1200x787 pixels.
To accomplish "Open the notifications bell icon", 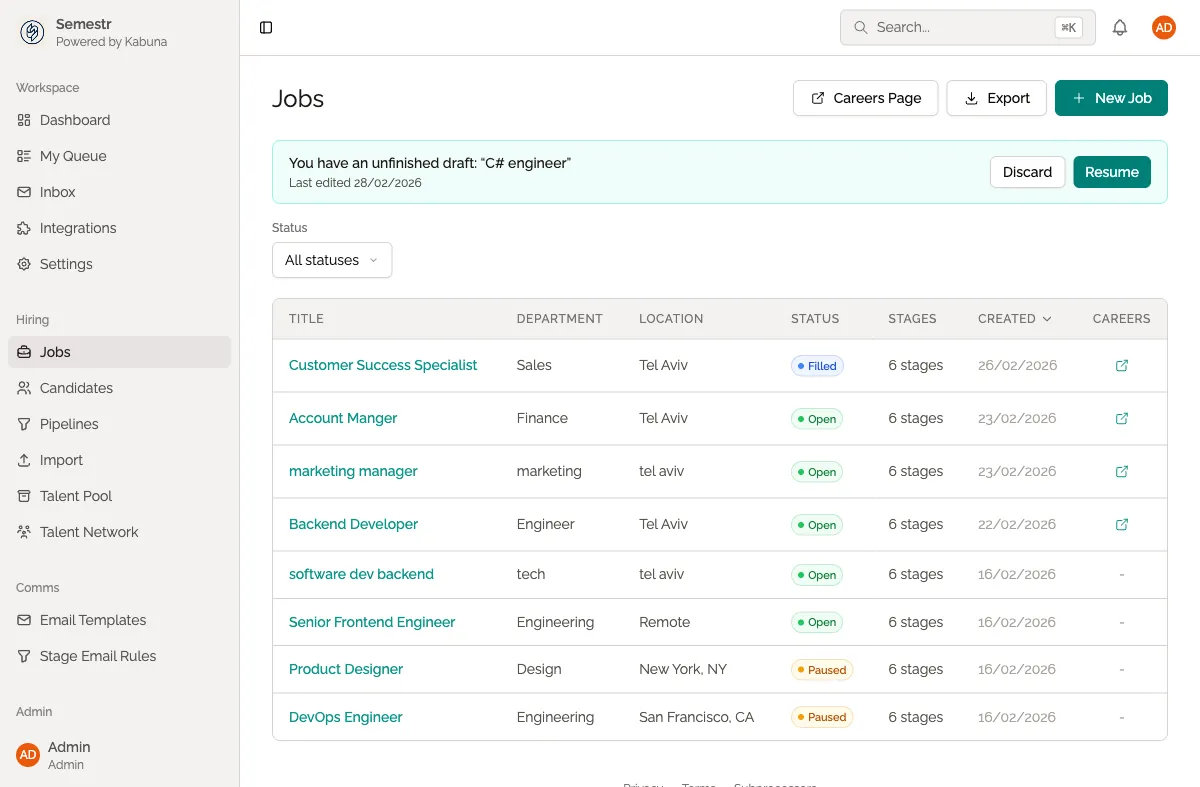I will [x=1120, y=27].
